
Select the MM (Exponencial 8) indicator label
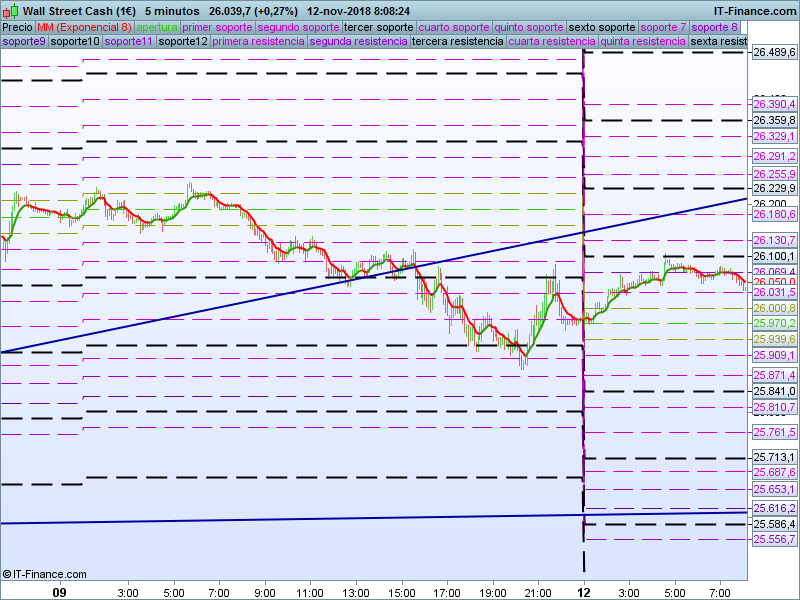84,27
